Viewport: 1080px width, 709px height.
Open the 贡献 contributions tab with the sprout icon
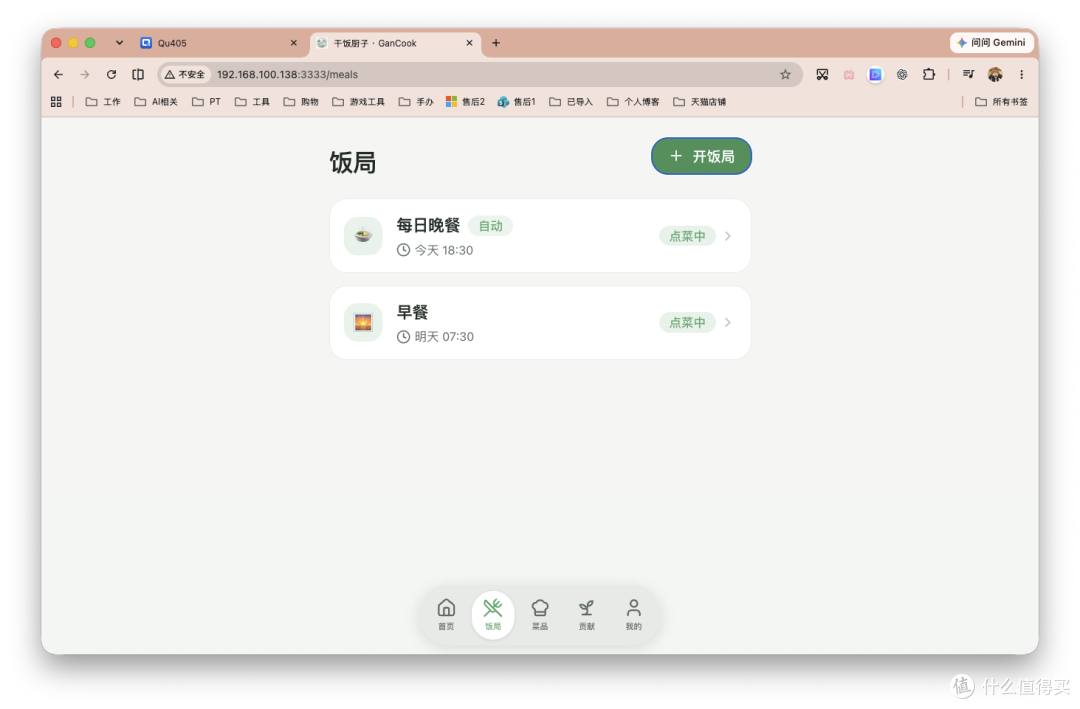[587, 615]
